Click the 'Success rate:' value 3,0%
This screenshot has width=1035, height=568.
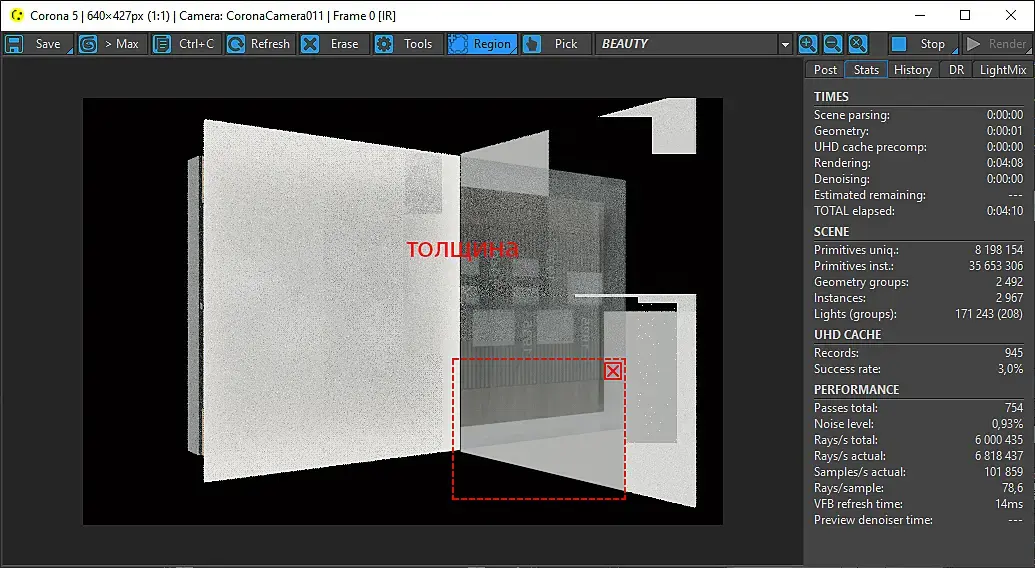pyautogui.click(x=1011, y=369)
